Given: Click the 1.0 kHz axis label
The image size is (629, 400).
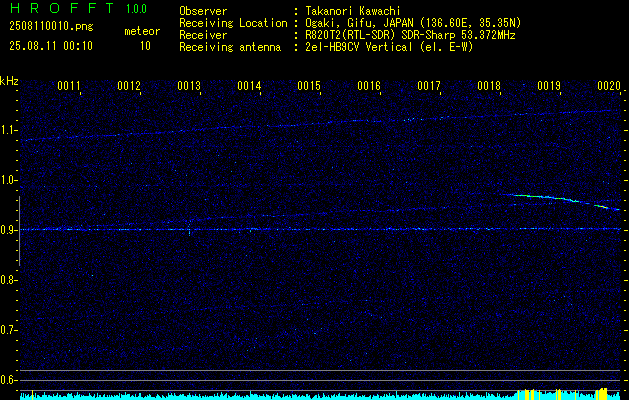Looking at the screenshot, I should pyautogui.click(x=8, y=180).
